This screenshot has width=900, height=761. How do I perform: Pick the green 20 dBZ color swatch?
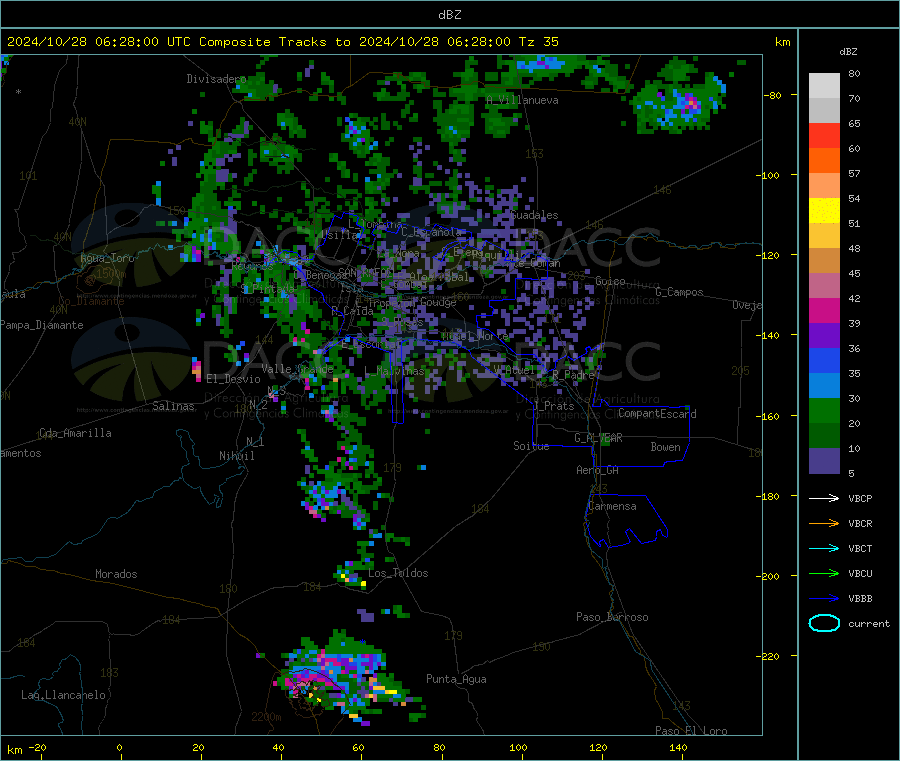(x=824, y=410)
